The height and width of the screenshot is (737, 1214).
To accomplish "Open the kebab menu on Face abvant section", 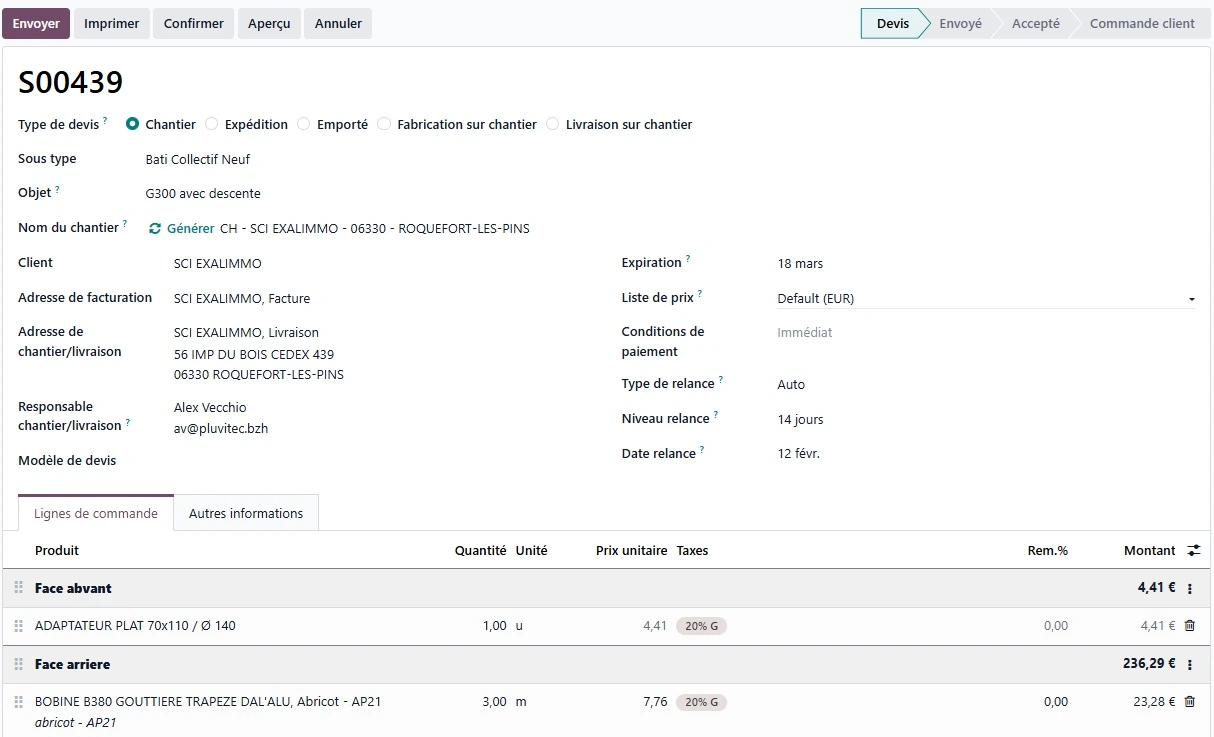I will [x=1189, y=588].
